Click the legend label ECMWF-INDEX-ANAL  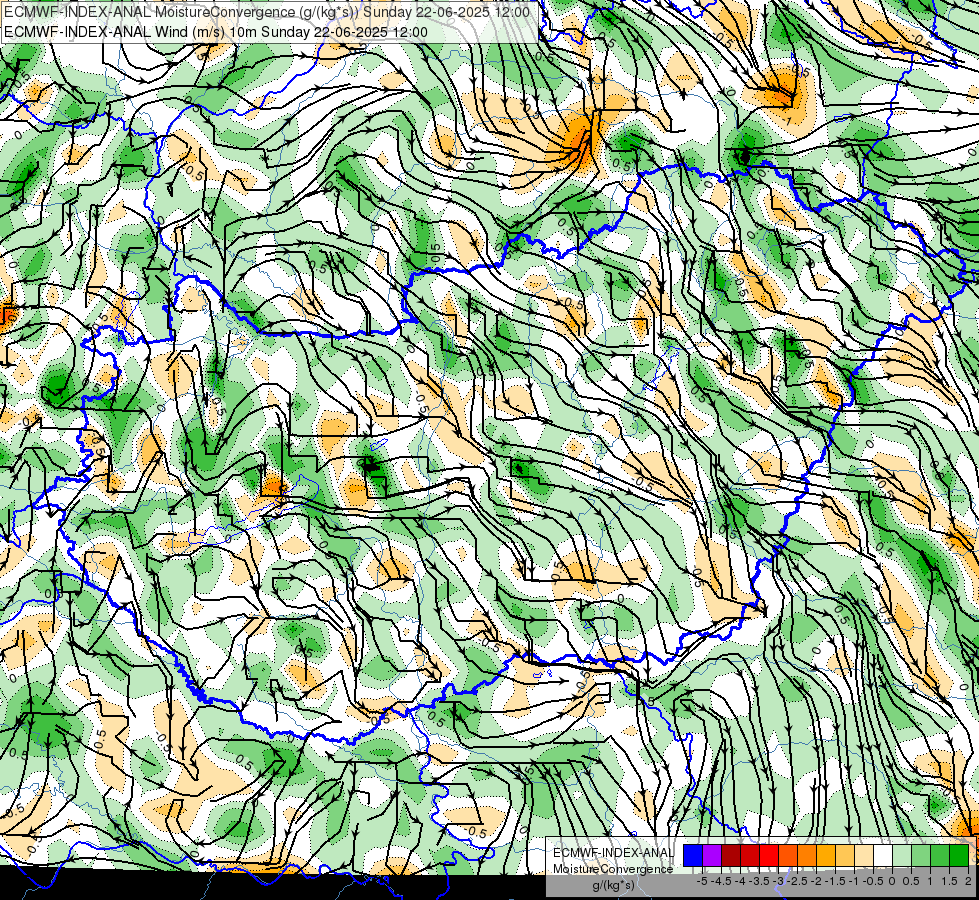(613, 853)
